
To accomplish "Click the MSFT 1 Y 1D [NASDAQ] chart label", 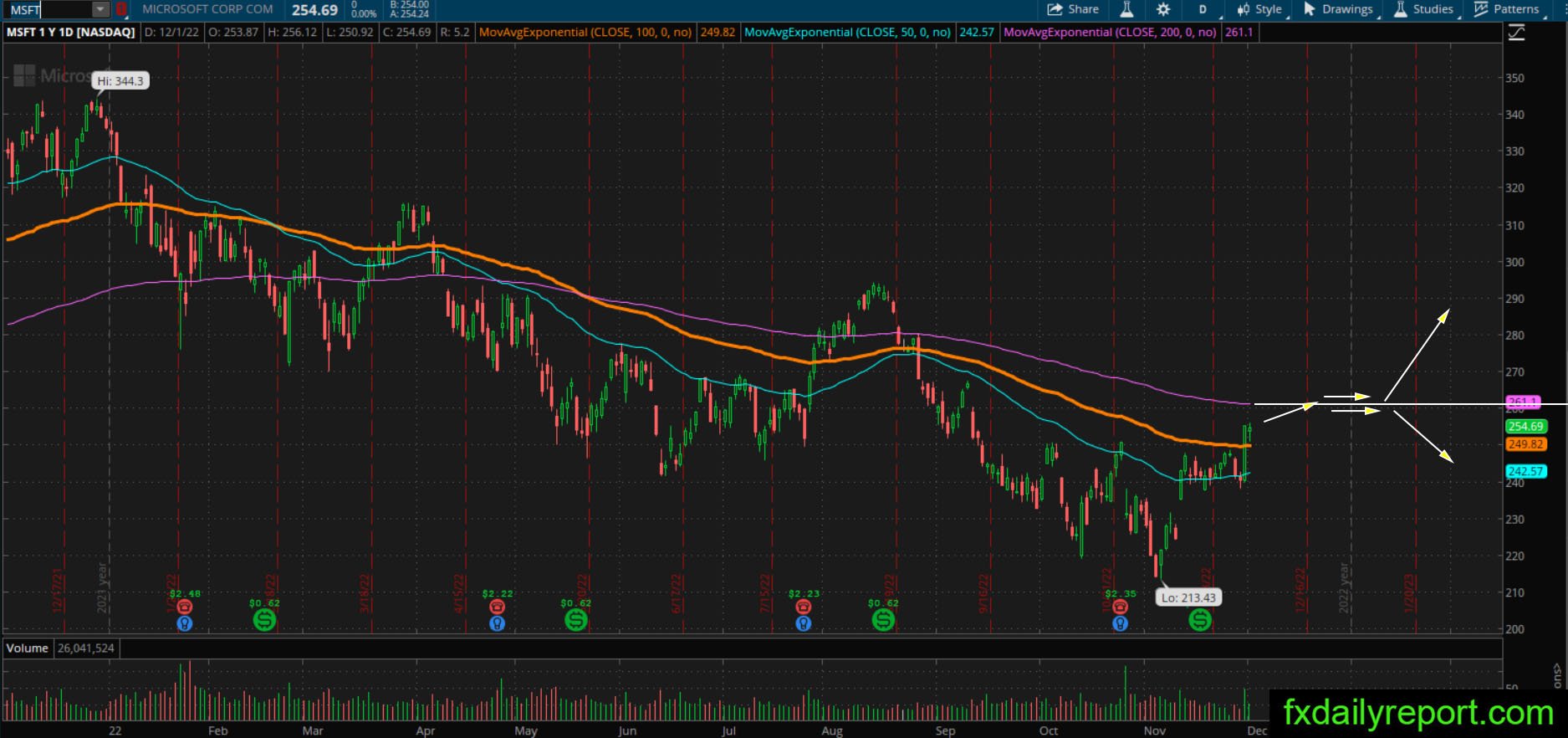I will click(x=71, y=33).
